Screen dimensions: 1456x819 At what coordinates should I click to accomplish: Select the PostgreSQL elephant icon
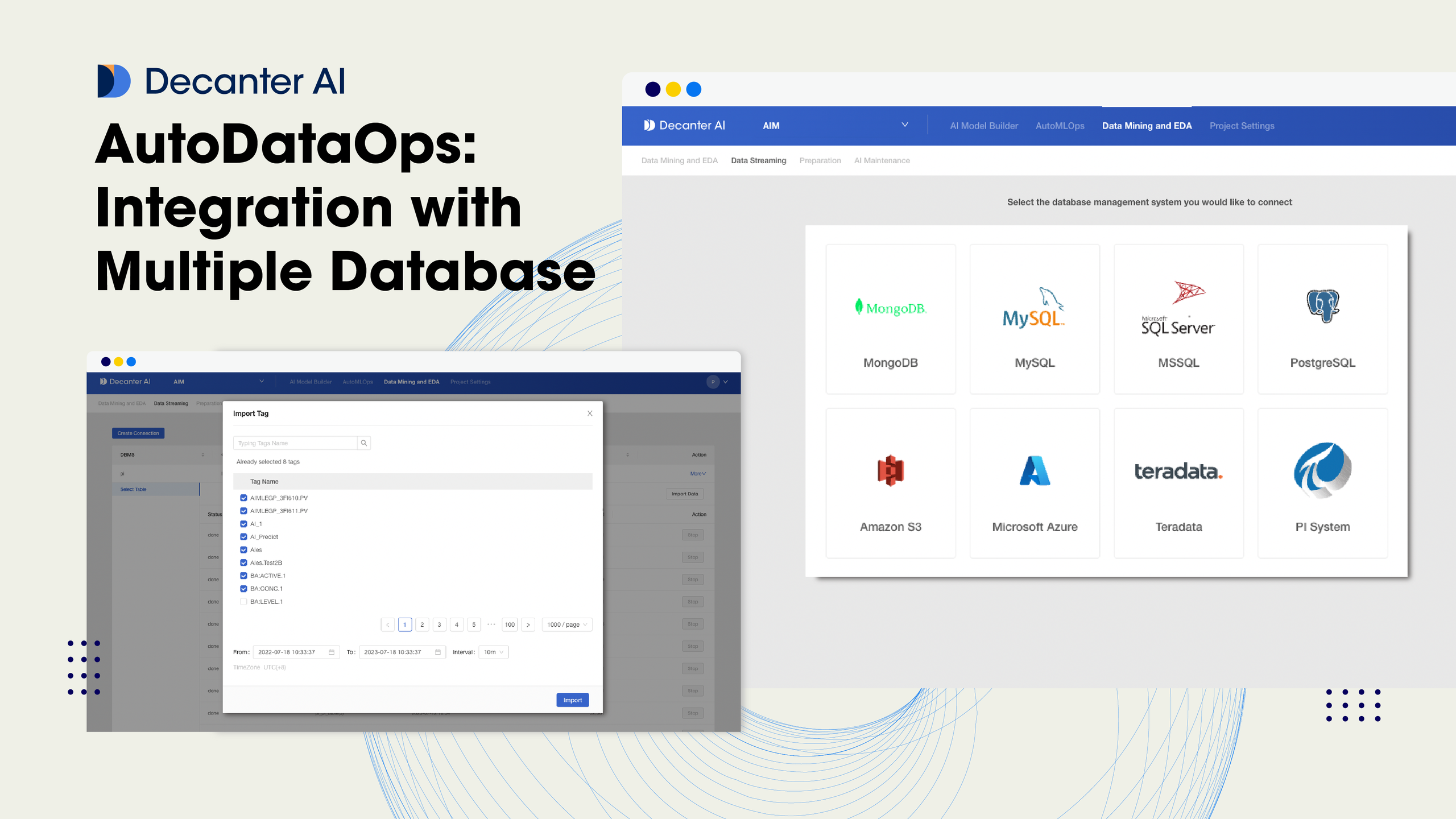click(x=1322, y=305)
